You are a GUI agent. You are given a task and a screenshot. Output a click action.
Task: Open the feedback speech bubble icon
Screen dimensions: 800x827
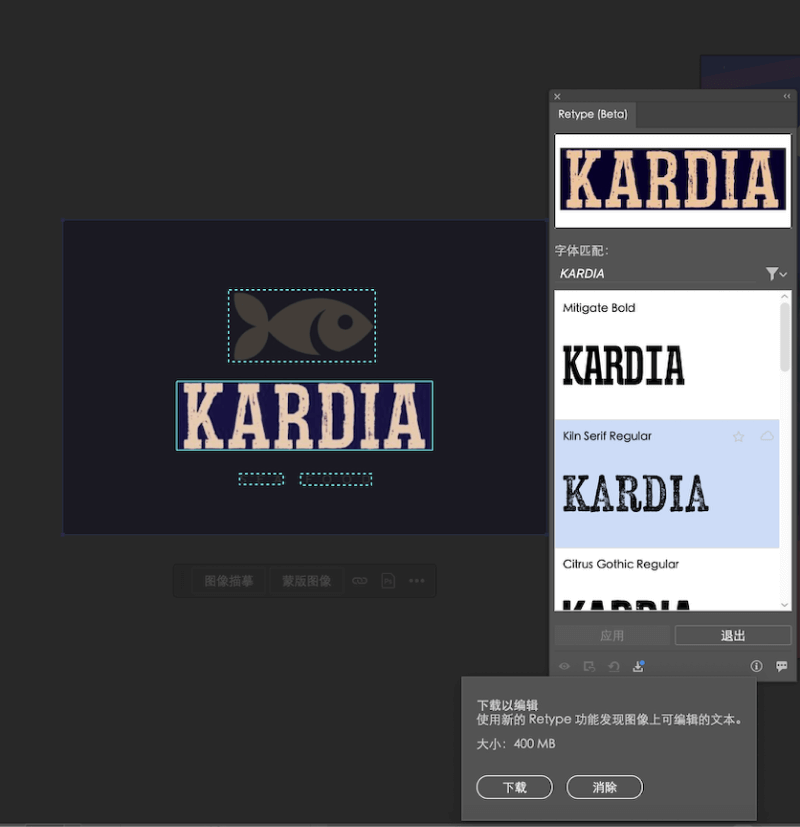(x=781, y=666)
